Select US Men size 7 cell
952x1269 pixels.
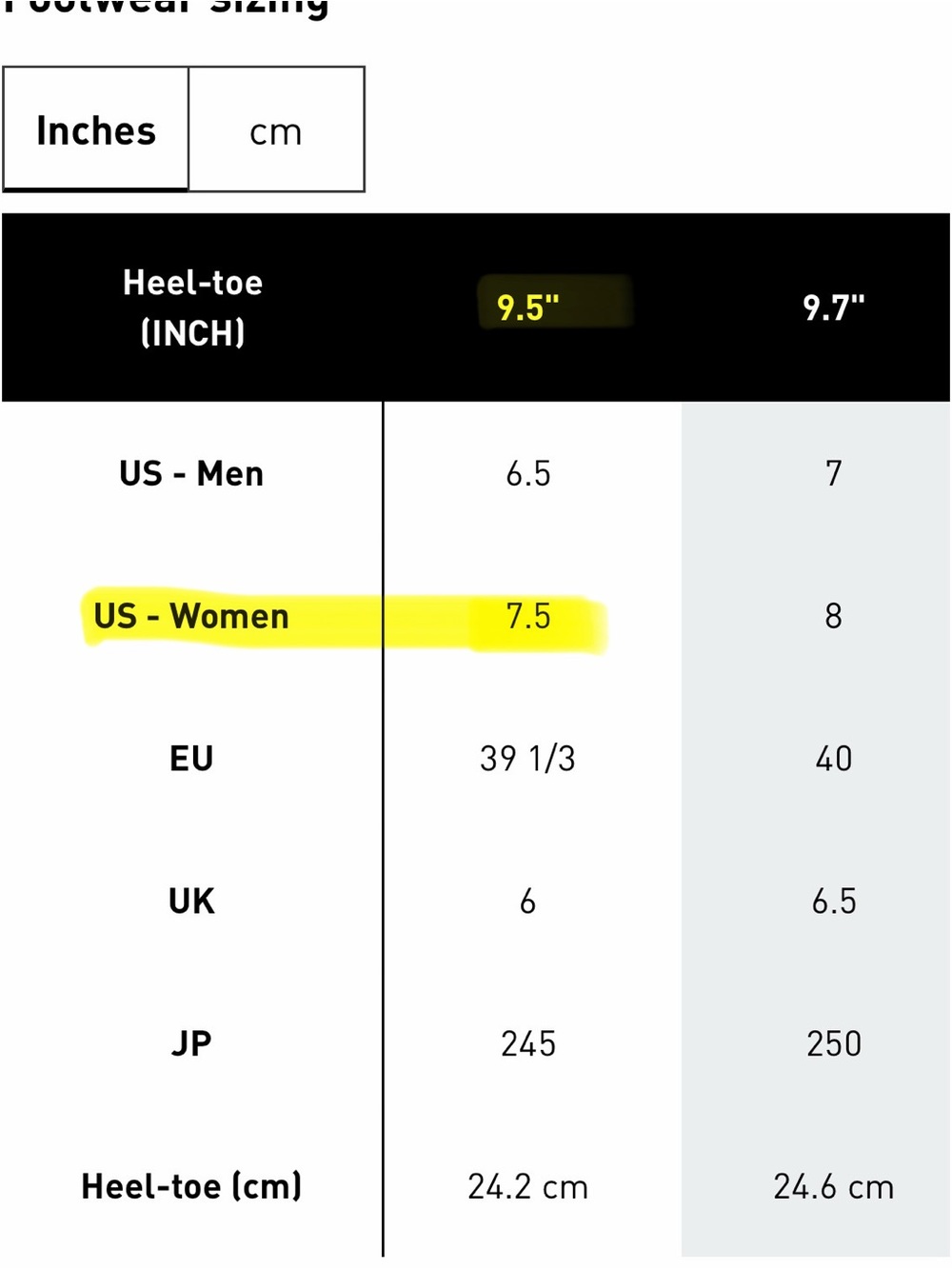[x=834, y=473]
